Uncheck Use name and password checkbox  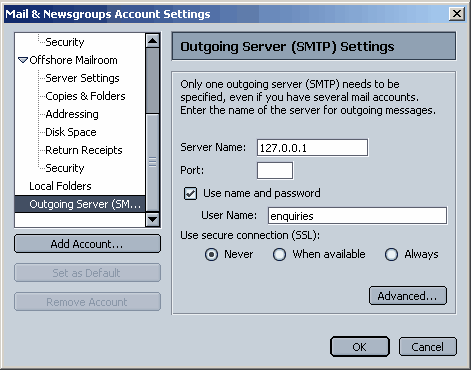click(190, 193)
